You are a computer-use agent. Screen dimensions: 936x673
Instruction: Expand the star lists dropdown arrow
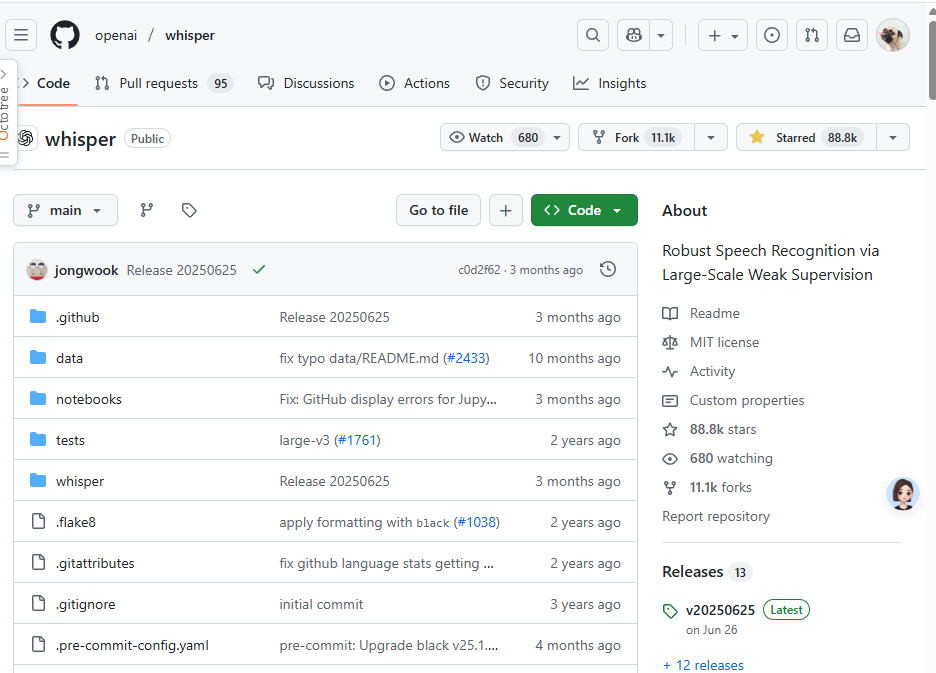coord(892,137)
